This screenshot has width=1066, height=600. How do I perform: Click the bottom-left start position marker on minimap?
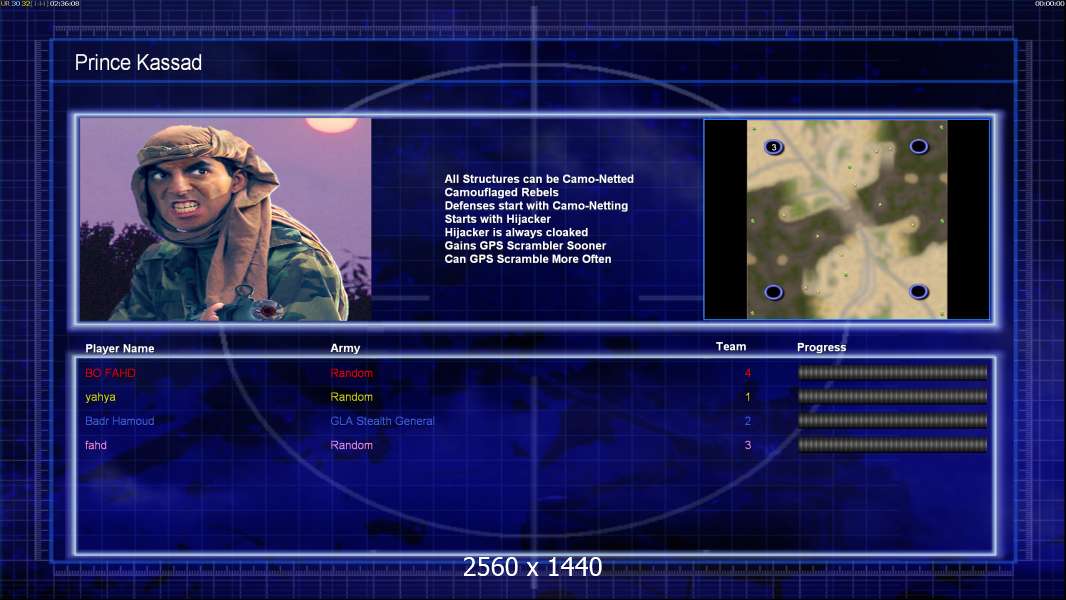774,292
